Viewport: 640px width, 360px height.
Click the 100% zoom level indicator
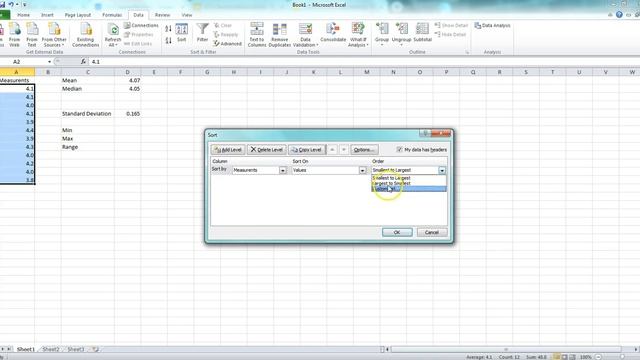point(586,357)
